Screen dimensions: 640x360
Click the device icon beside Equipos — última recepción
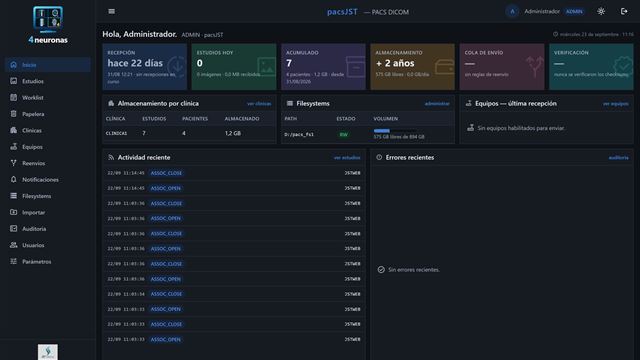pos(469,104)
